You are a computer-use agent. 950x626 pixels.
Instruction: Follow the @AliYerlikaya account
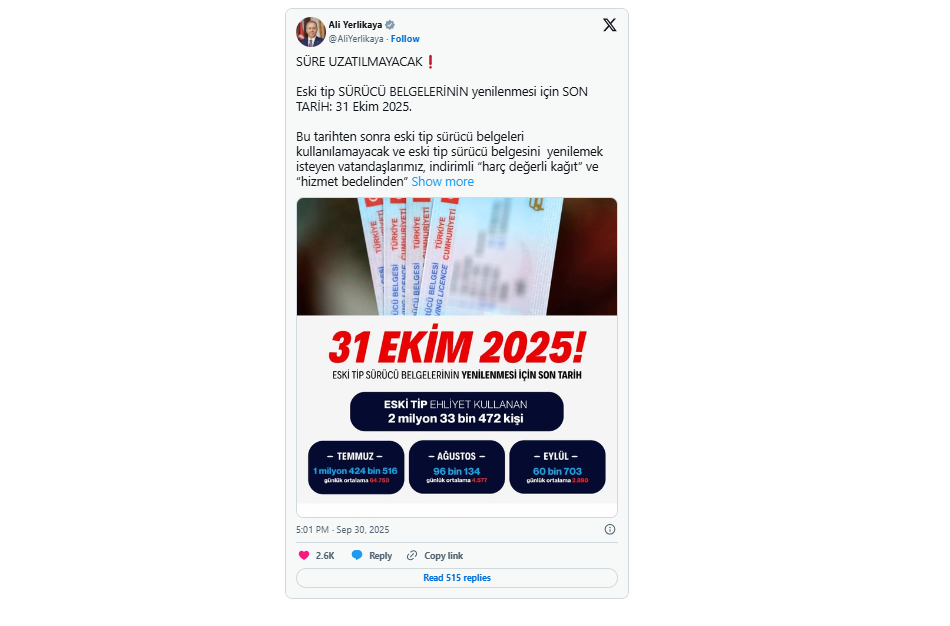pos(405,39)
